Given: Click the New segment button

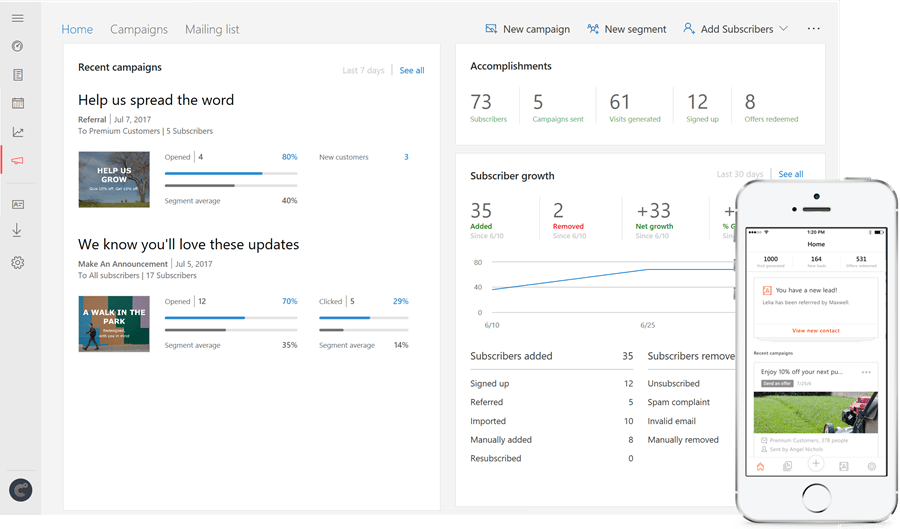Looking at the screenshot, I should 626,29.
